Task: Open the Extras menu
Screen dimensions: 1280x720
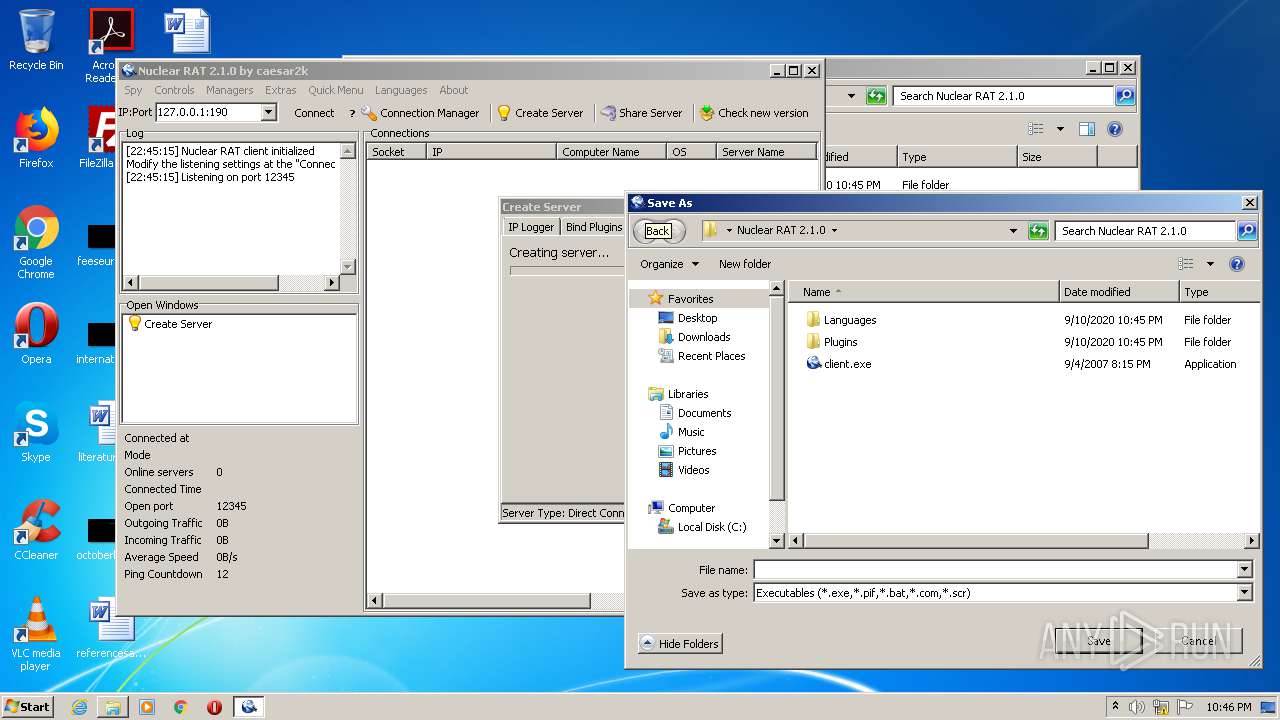Action: coord(280,90)
